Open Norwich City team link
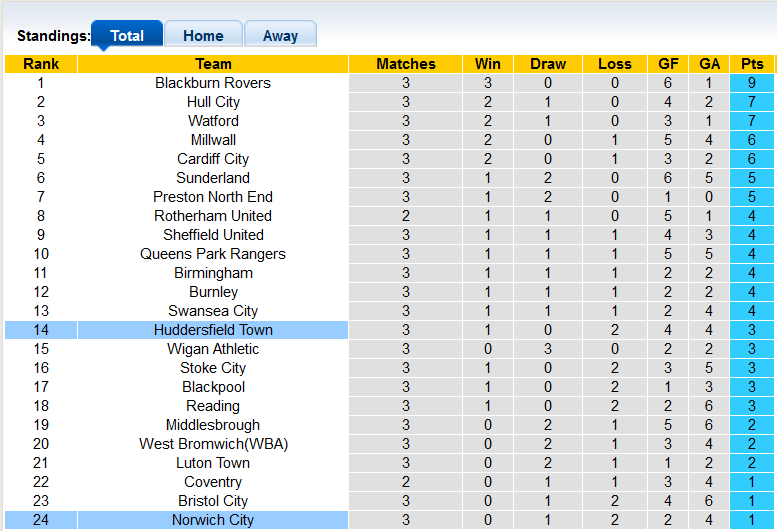777x531 pixels. click(x=213, y=520)
